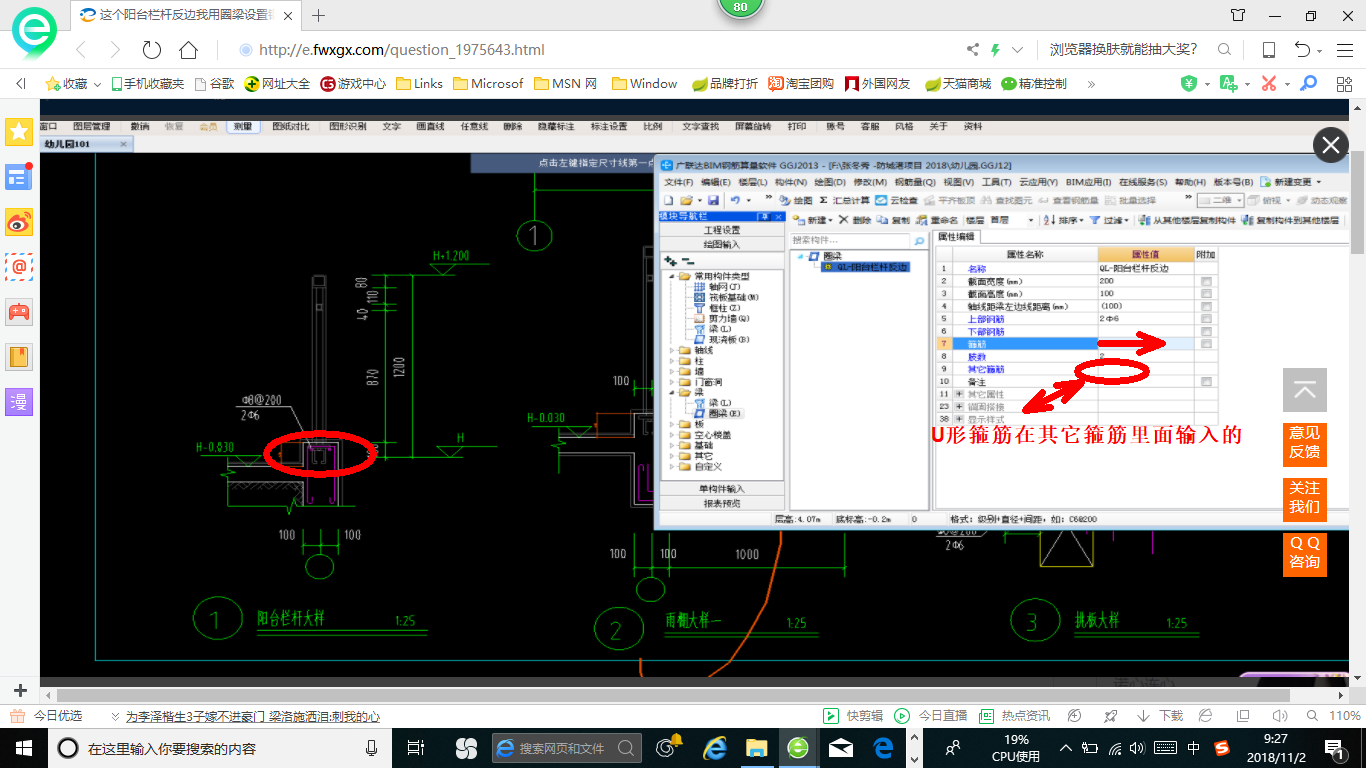This screenshot has height=768, width=1366.
Task: Show more bookmarks with the » chevron
Action: pos(1090,84)
